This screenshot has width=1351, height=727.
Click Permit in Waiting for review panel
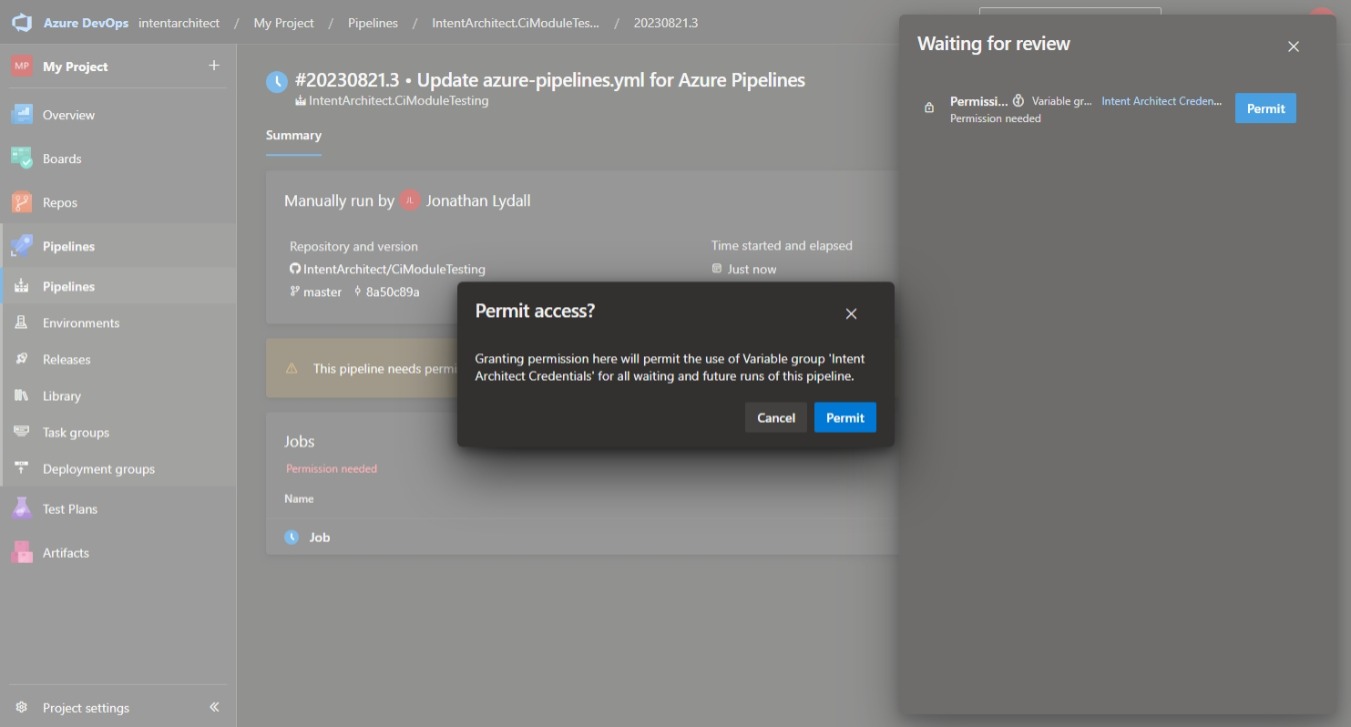1265,108
